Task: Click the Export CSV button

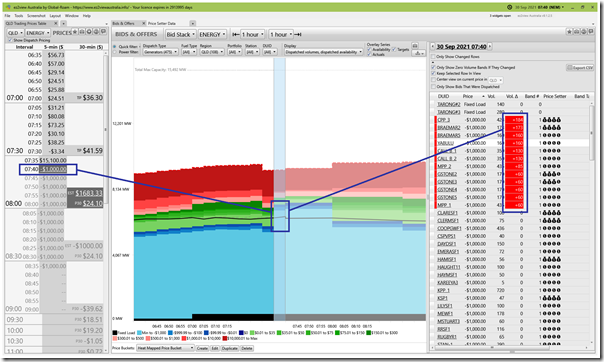Action: point(580,68)
